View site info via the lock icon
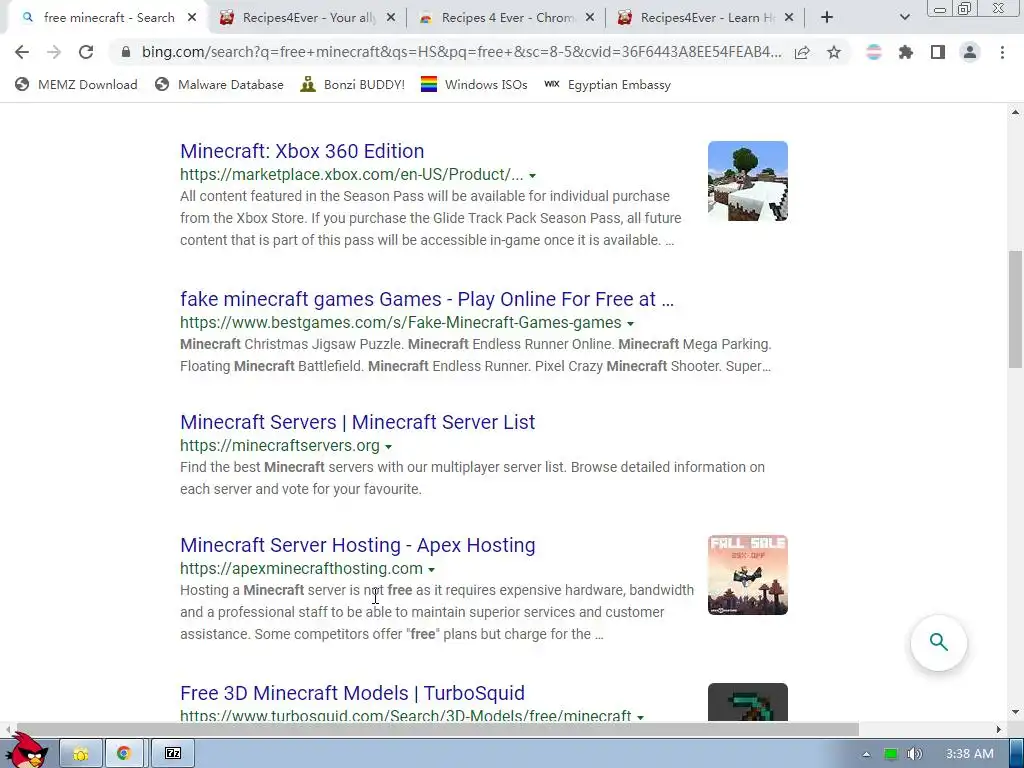Image resolution: width=1024 pixels, height=768 pixels. coord(125,52)
